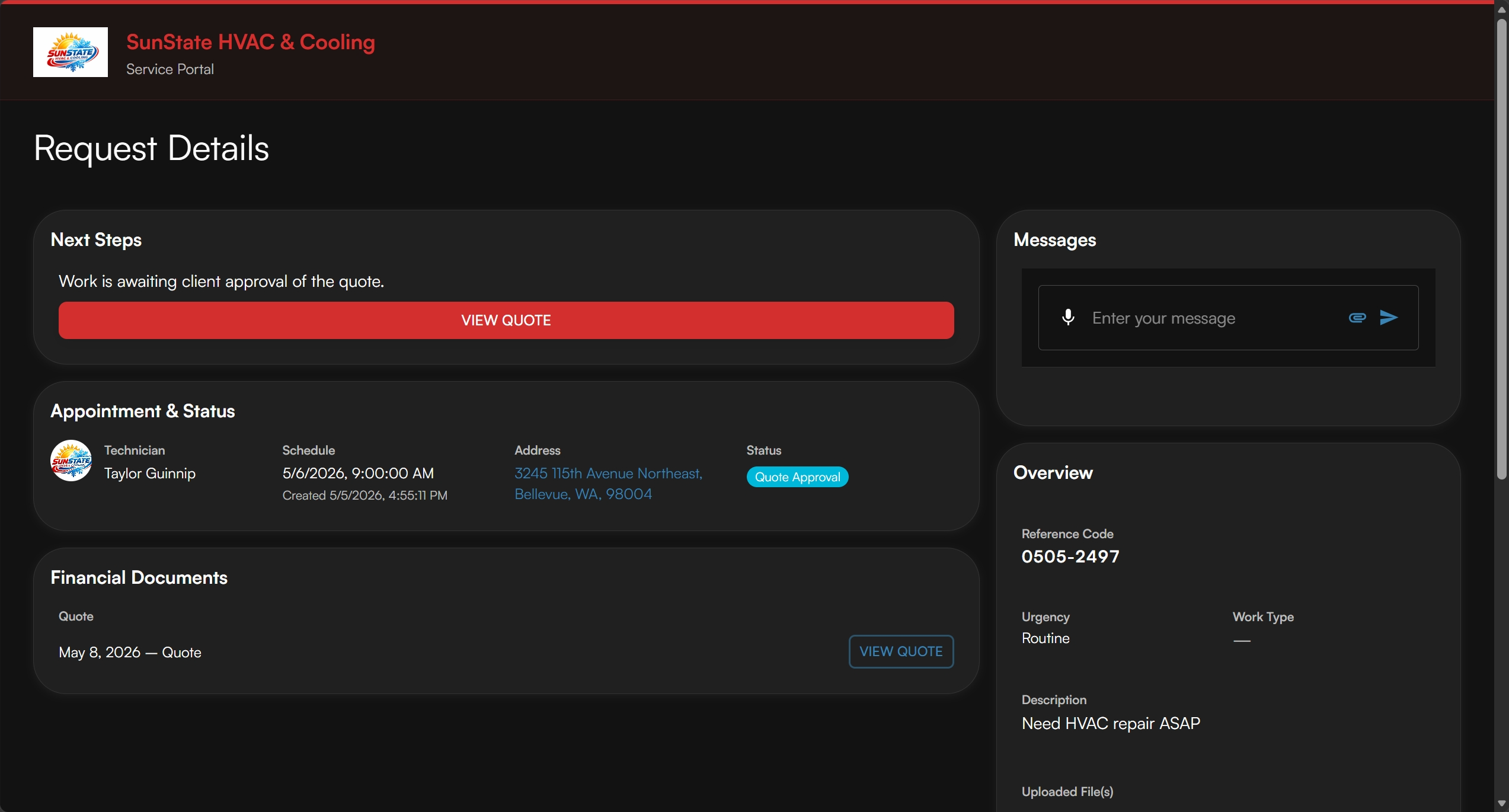Click the scrollbar down arrow
The image size is (1509, 812).
1501,804
